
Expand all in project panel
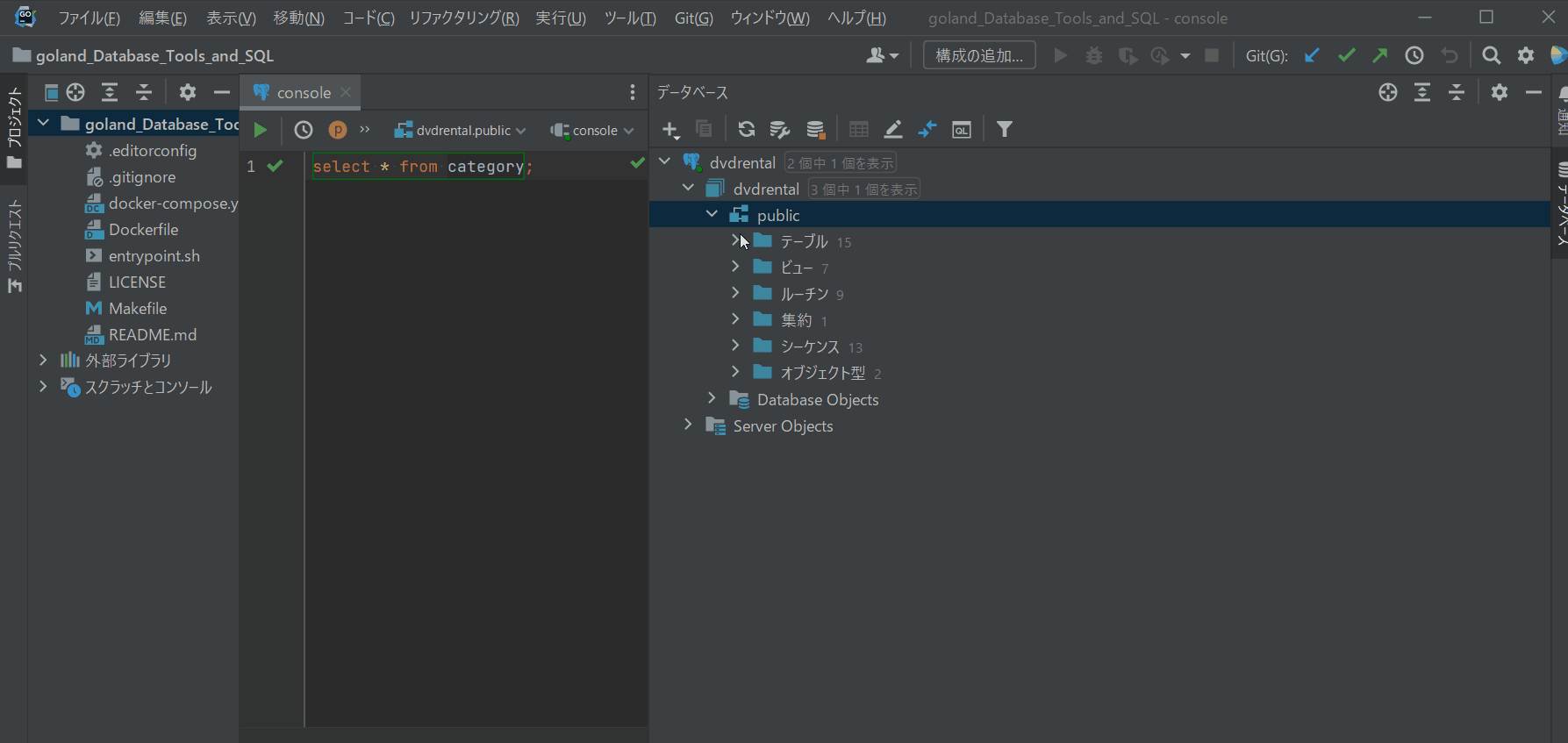[x=110, y=92]
